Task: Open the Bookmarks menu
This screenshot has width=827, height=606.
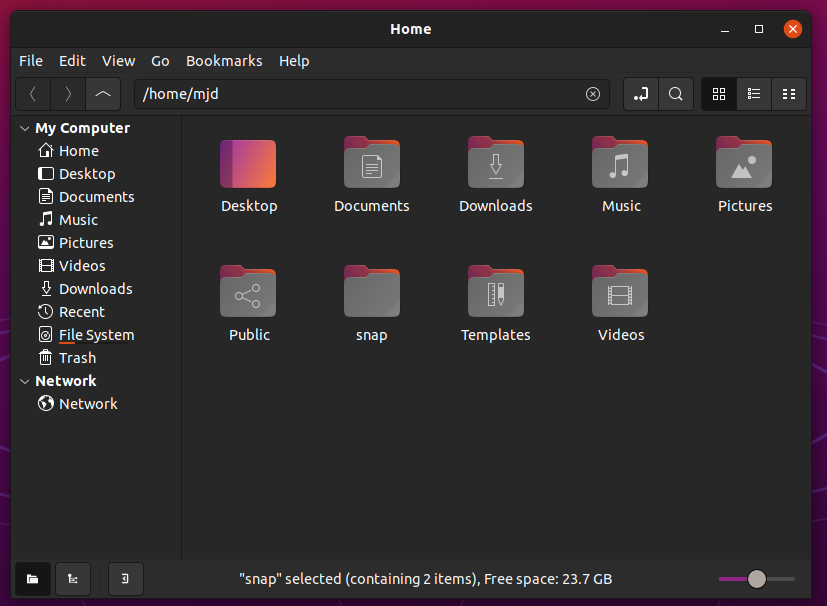Action: click(x=224, y=61)
